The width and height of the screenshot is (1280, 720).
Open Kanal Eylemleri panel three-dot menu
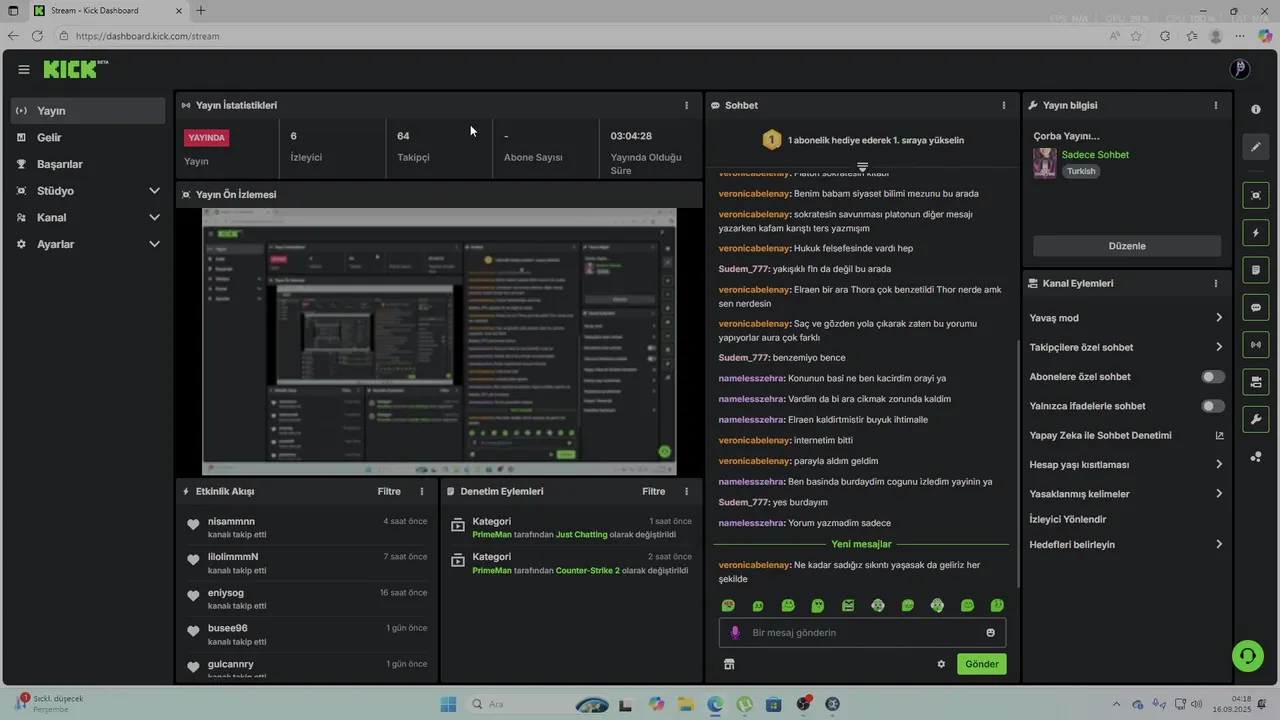(1216, 283)
